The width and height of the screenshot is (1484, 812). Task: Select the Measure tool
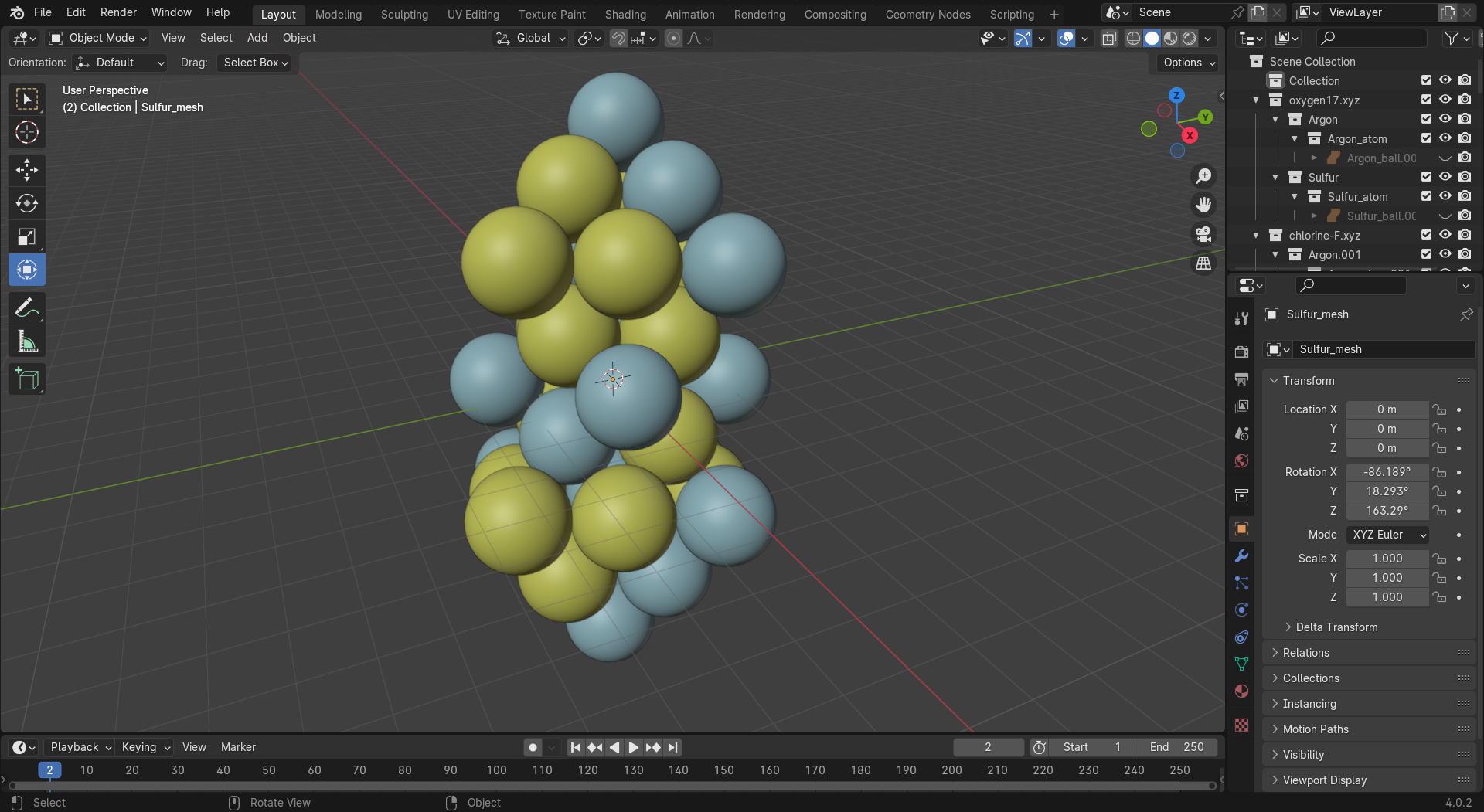pyautogui.click(x=27, y=341)
